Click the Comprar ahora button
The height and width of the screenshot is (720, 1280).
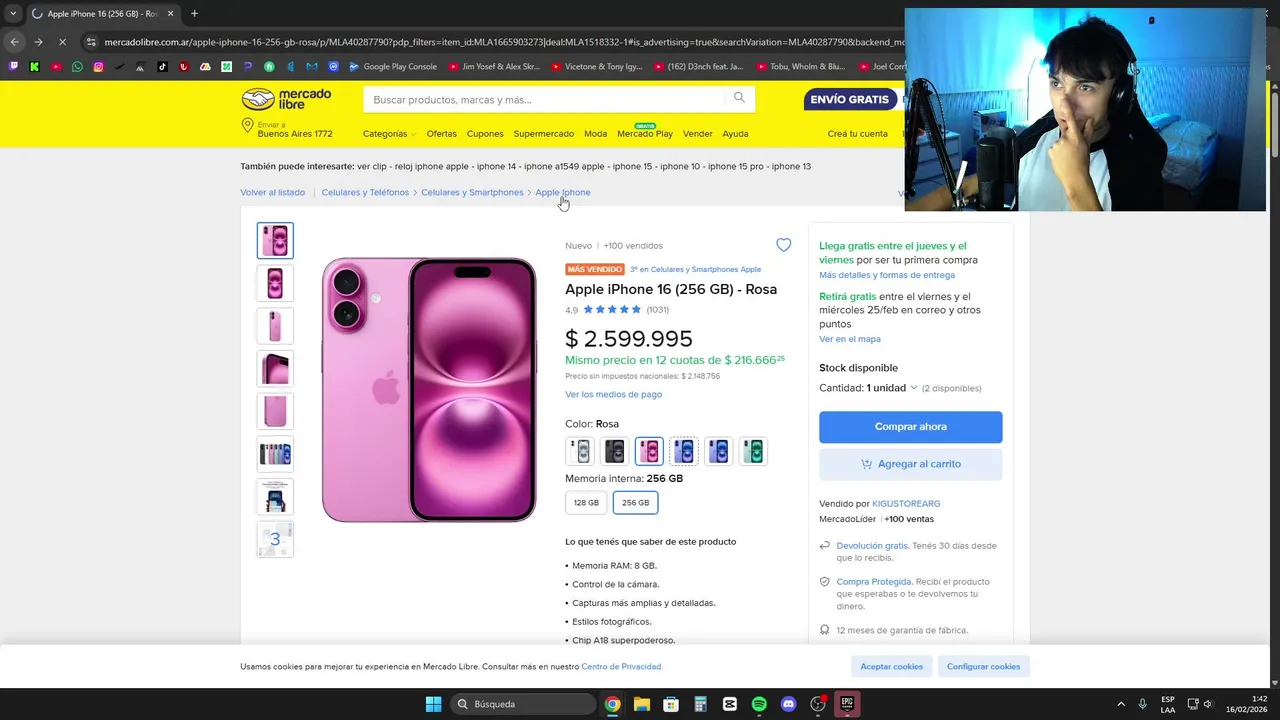pos(910,427)
